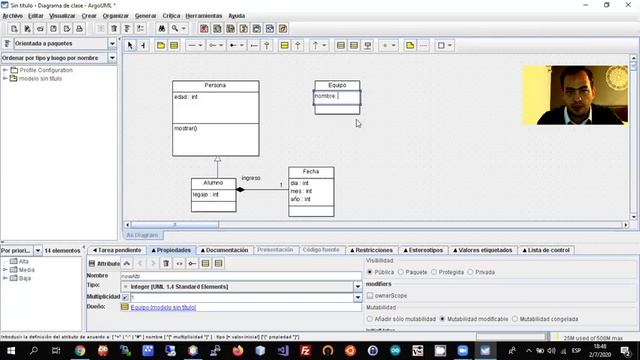The width and height of the screenshot is (640, 360).
Task: Switch to the Estereotipos tab
Action: pyautogui.click(x=423, y=250)
